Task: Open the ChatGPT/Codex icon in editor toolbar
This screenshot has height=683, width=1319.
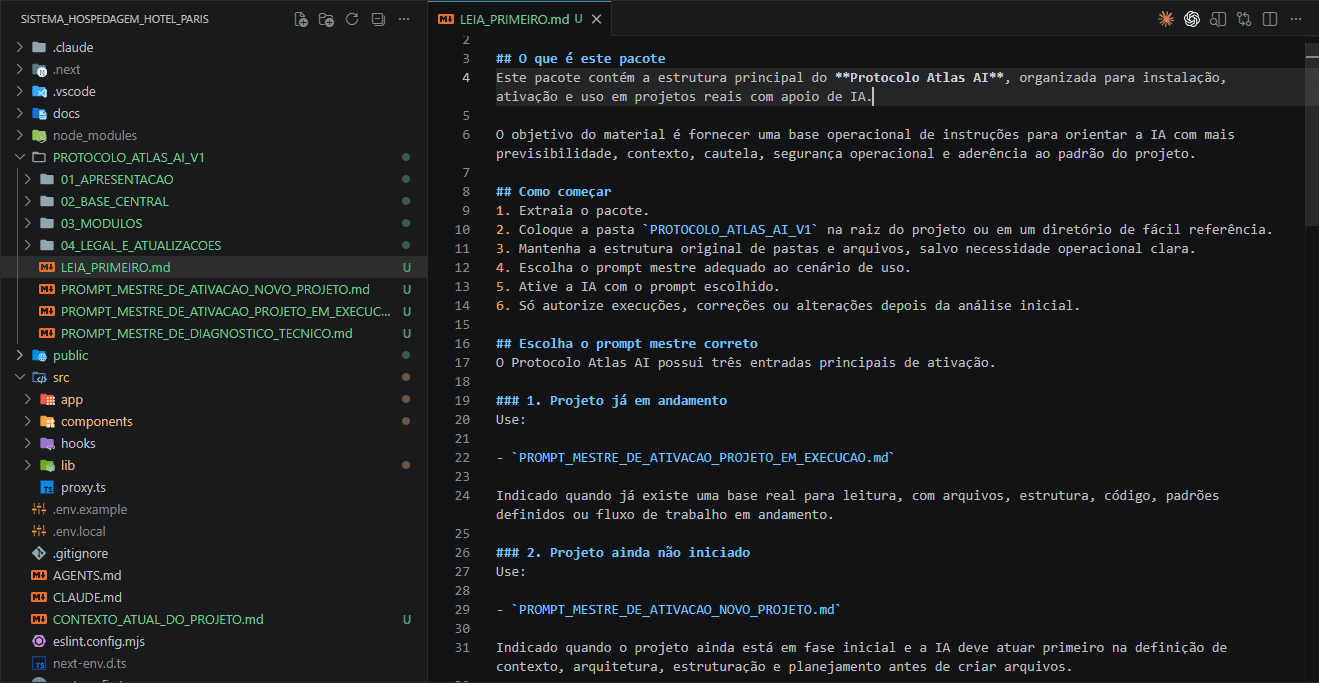Action: 1192,19
